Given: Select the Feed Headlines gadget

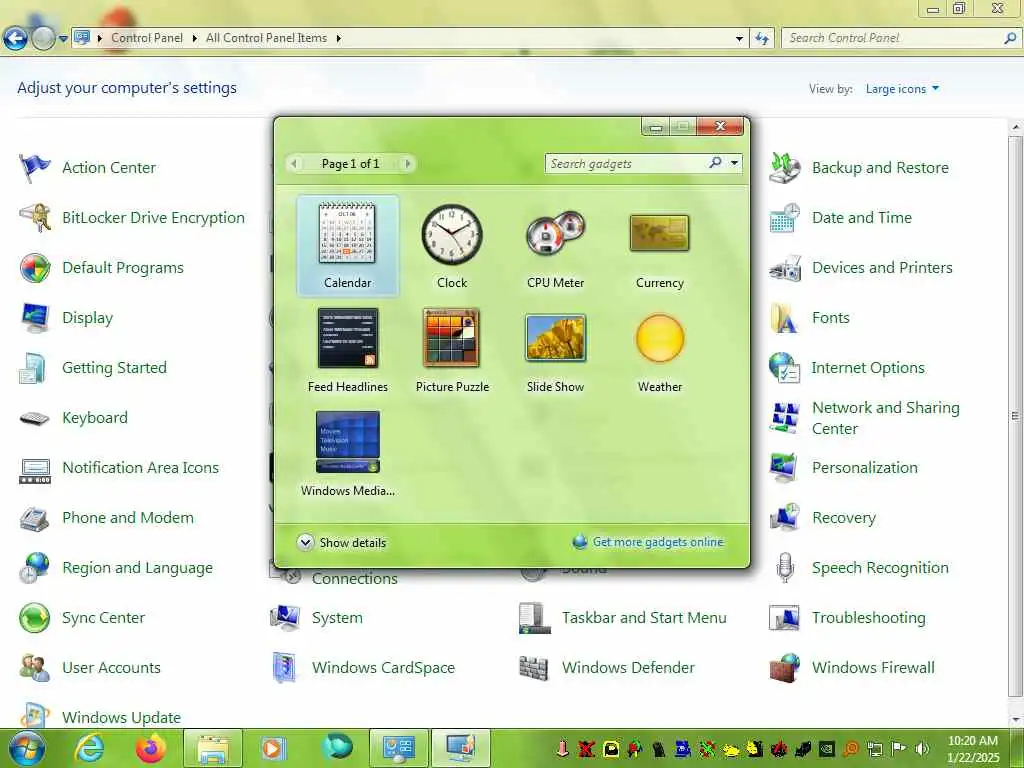Looking at the screenshot, I should [x=347, y=350].
